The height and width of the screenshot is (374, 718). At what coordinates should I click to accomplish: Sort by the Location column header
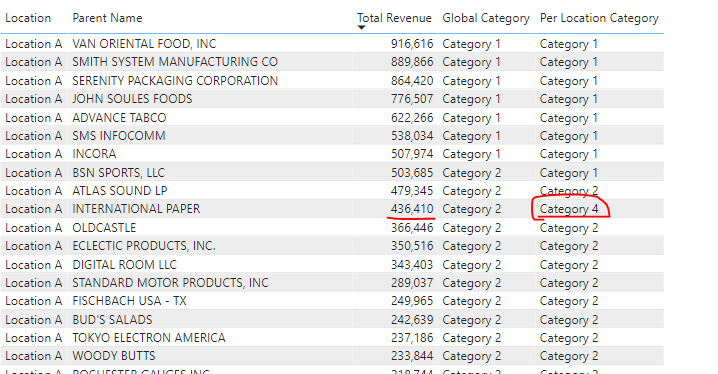pyautogui.click(x=28, y=18)
